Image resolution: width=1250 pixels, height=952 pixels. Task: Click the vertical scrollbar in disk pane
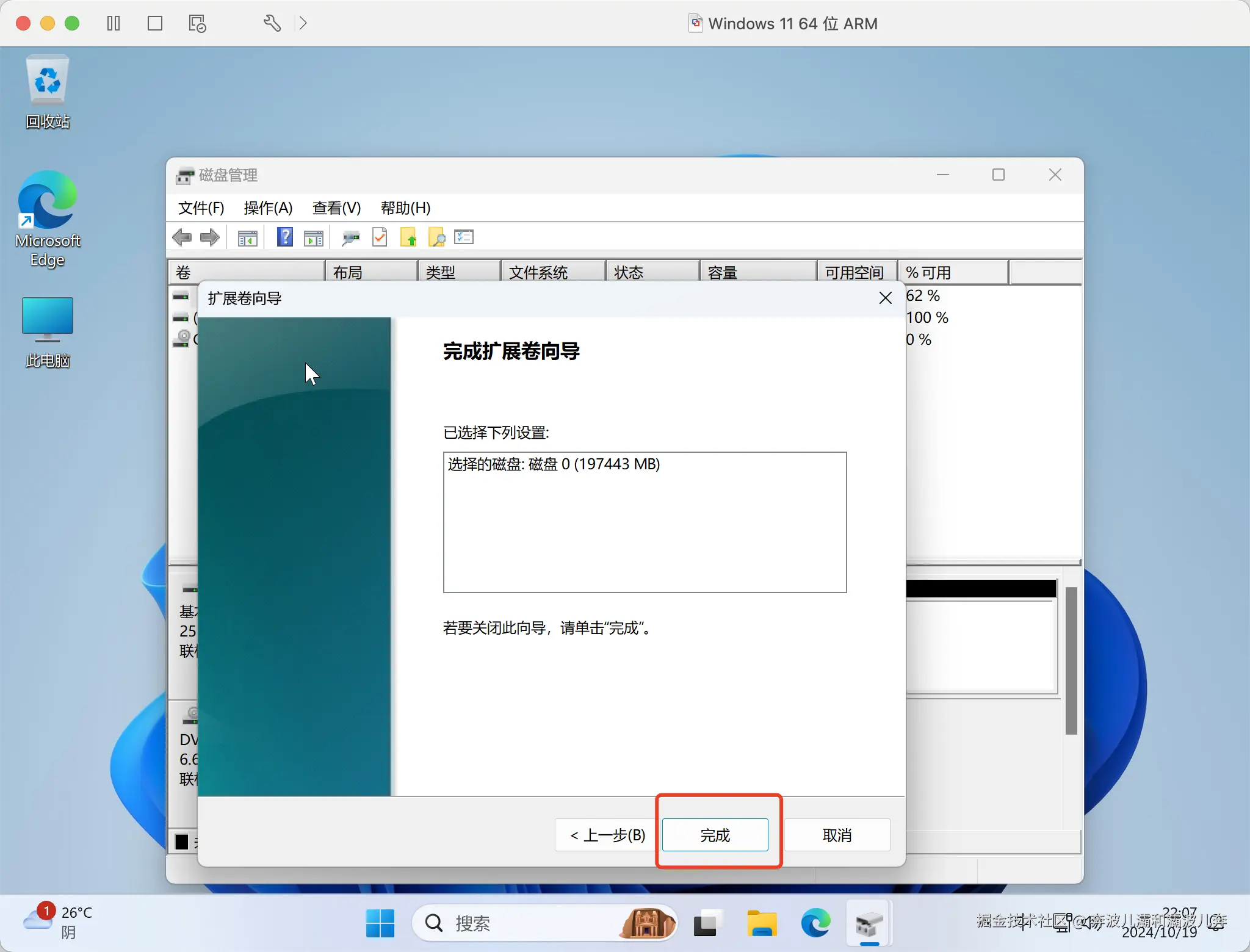[1071, 660]
